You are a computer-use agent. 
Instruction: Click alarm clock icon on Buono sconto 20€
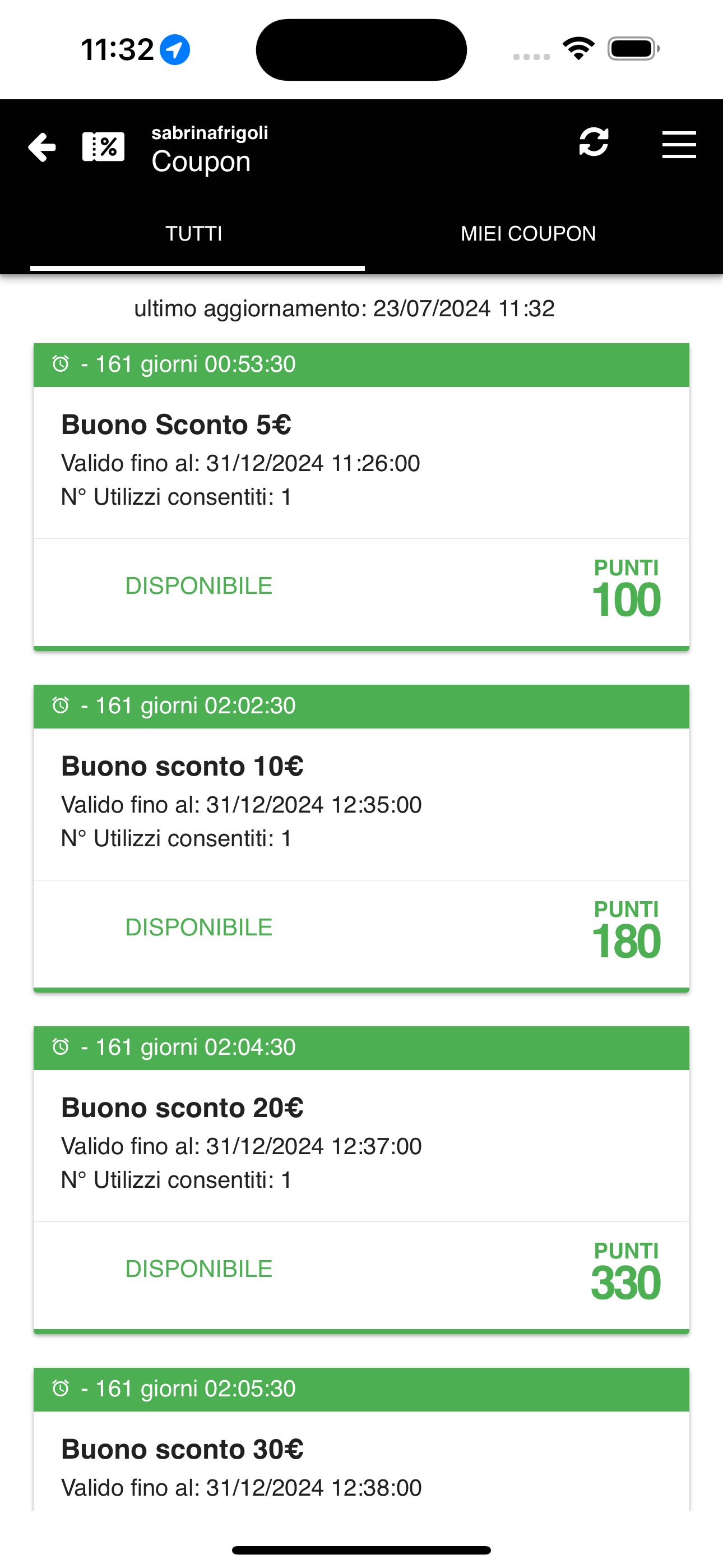(x=61, y=1047)
